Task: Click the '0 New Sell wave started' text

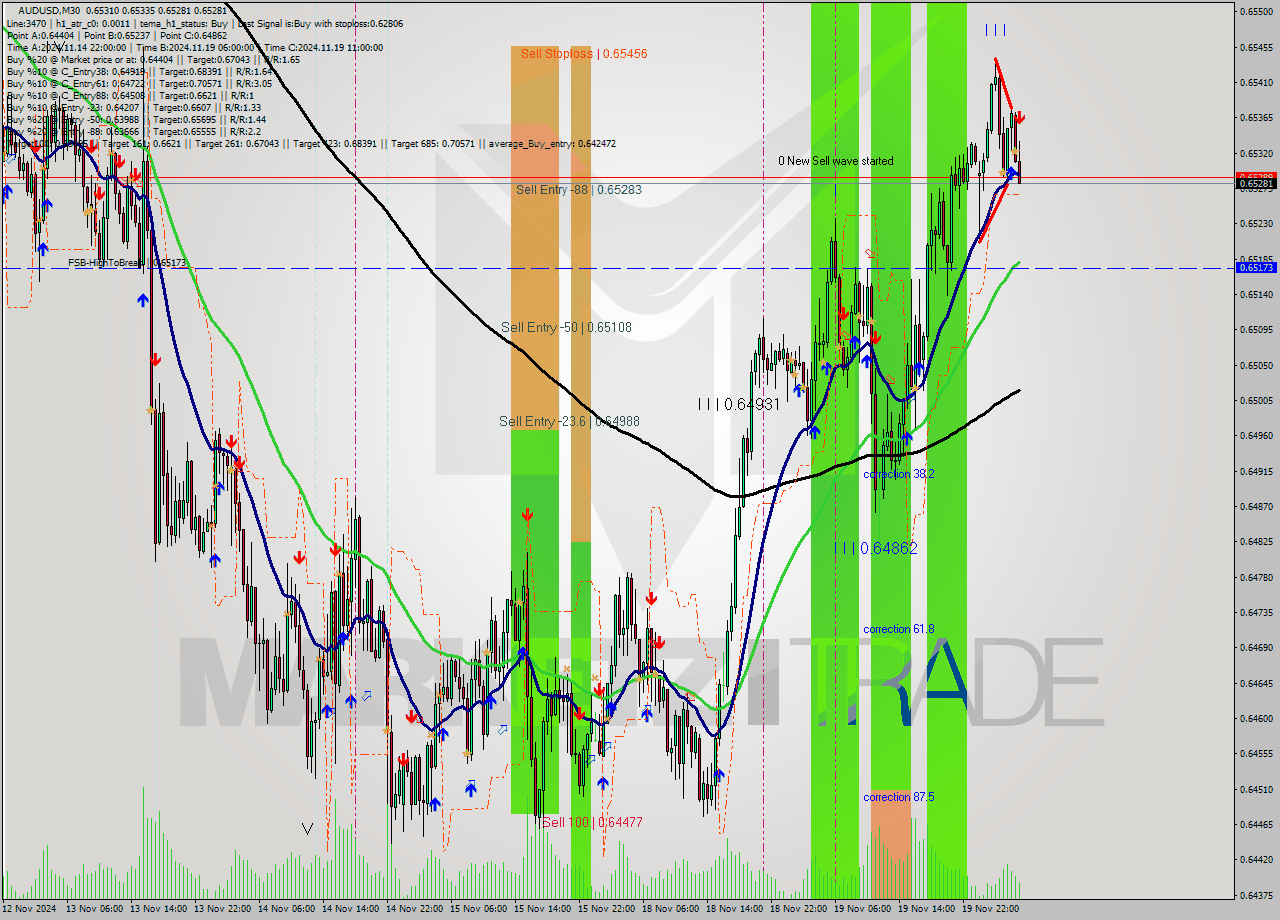Action: point(836,161)
